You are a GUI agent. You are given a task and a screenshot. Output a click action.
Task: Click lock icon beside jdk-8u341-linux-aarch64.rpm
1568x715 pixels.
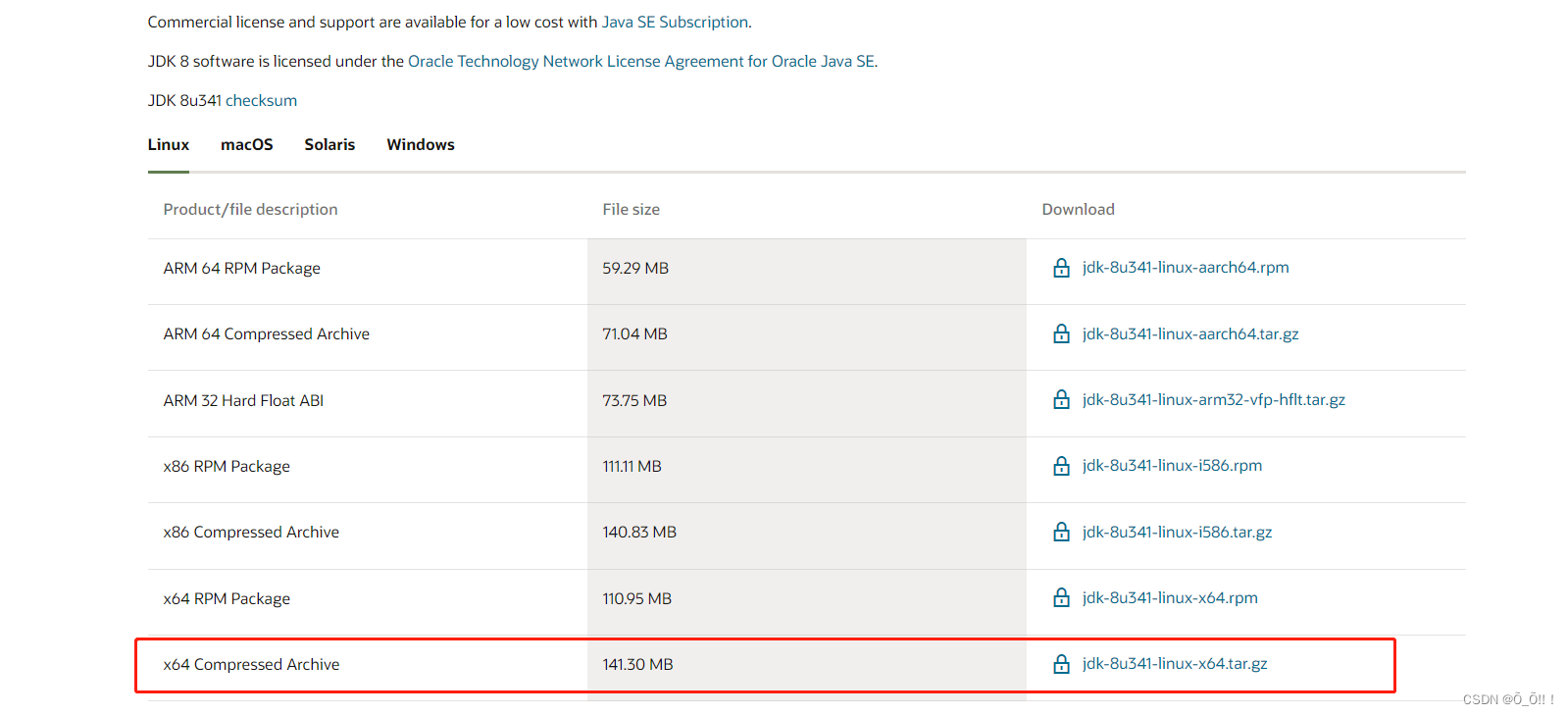[1061, 268]
